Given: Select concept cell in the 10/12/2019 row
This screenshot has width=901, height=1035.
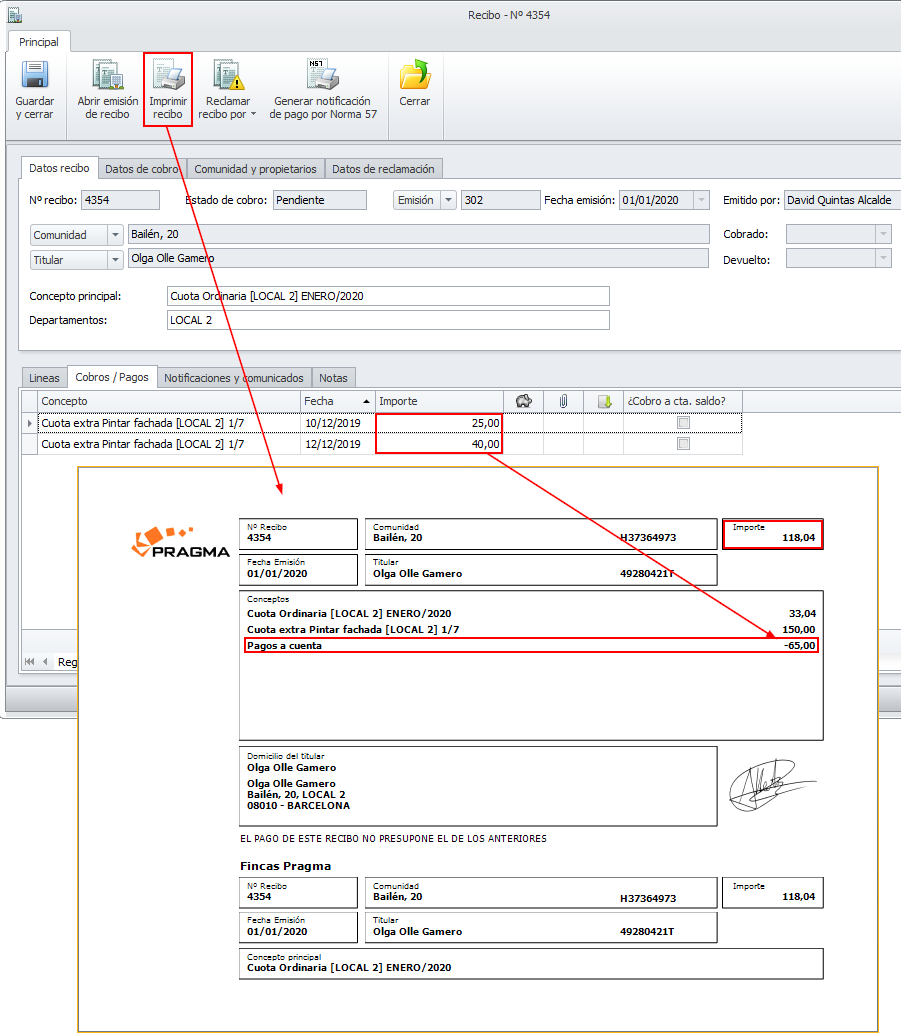Looking at the screenshot, I should tap(169, 423).
